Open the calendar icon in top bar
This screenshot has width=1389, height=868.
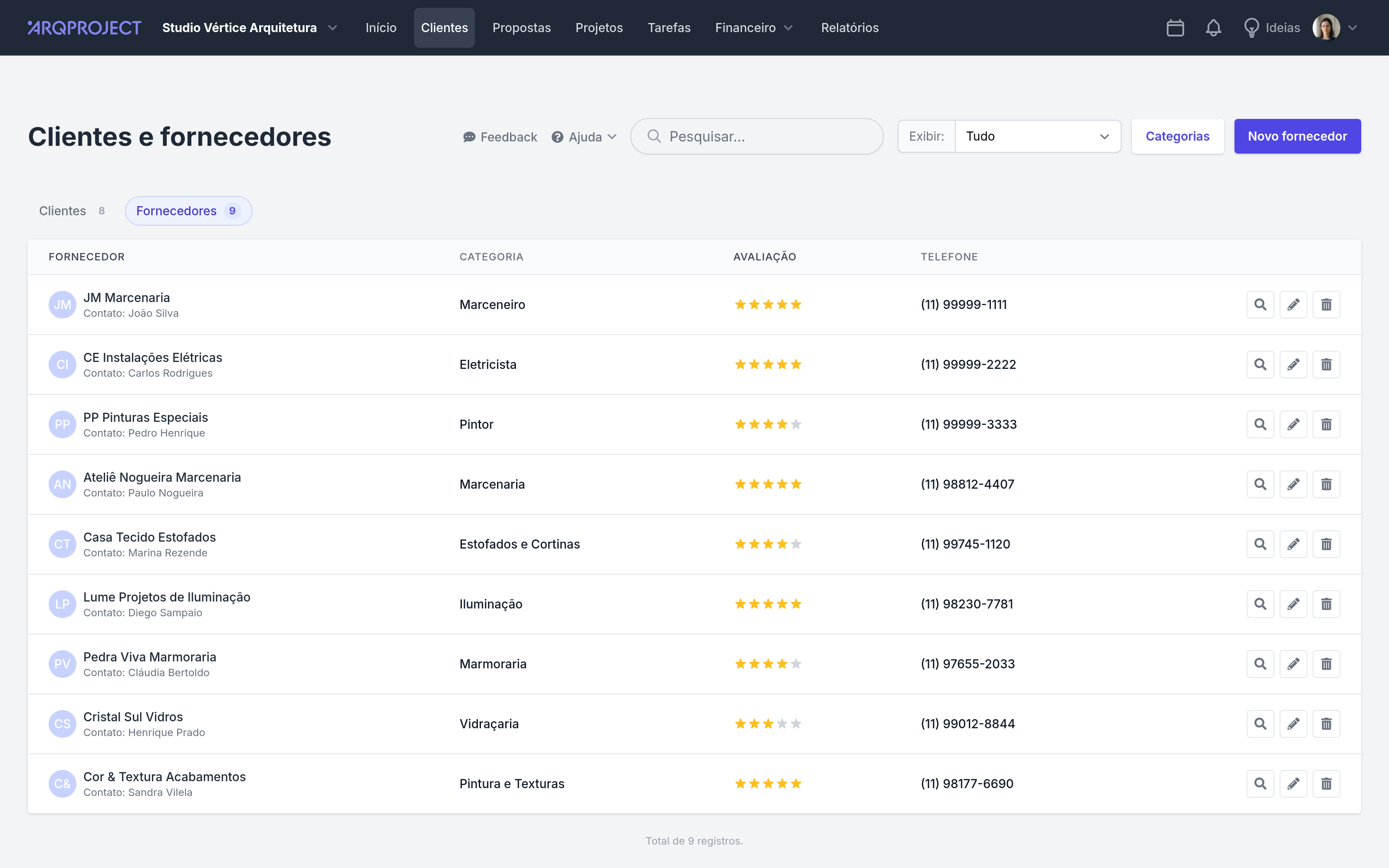[x=1175, y=27]
